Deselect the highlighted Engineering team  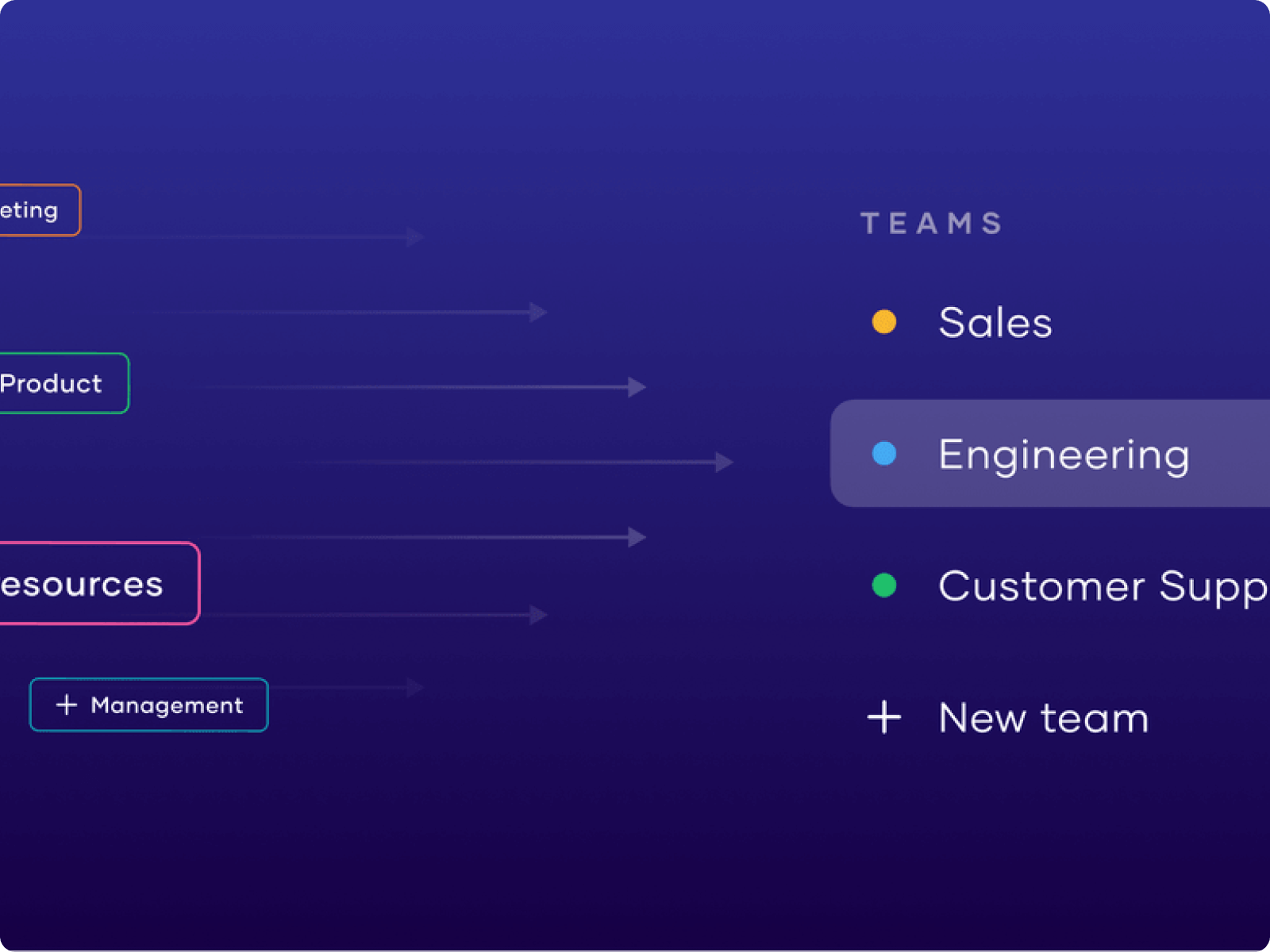click(1064, 454)
